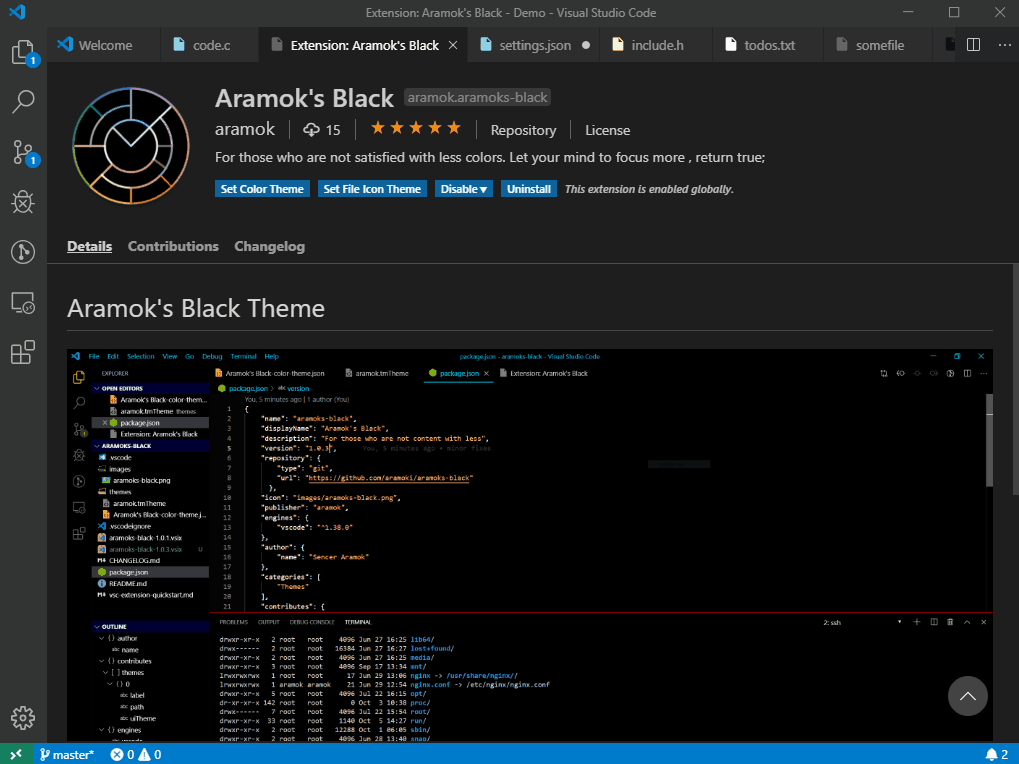The image size is (1019, 764).
Task: Select the Details section tab
Action: tap(90, 246)
